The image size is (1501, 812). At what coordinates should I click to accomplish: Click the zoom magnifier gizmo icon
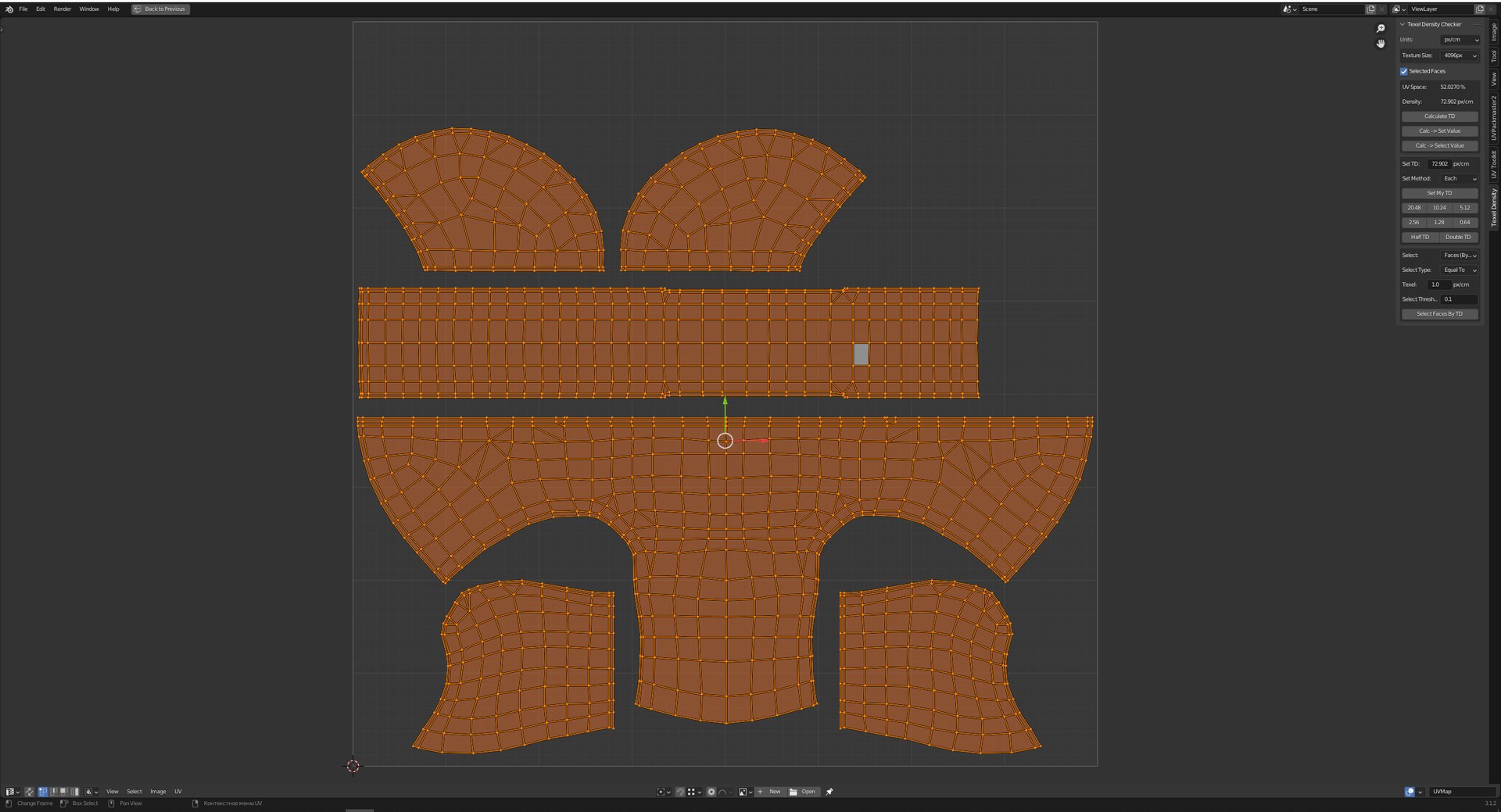coord(1381,29)
